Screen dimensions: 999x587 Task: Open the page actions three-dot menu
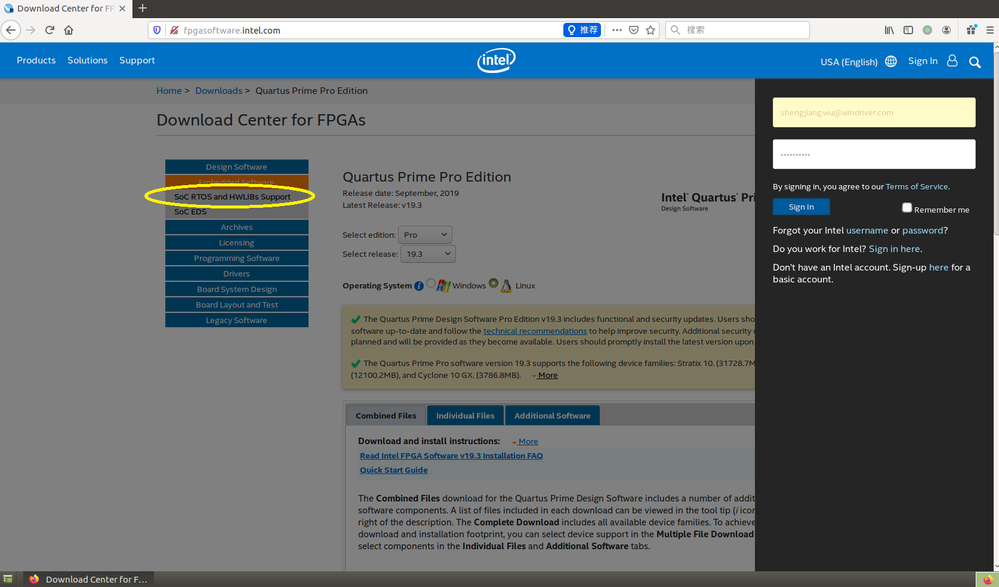click(x=617, y=30)
